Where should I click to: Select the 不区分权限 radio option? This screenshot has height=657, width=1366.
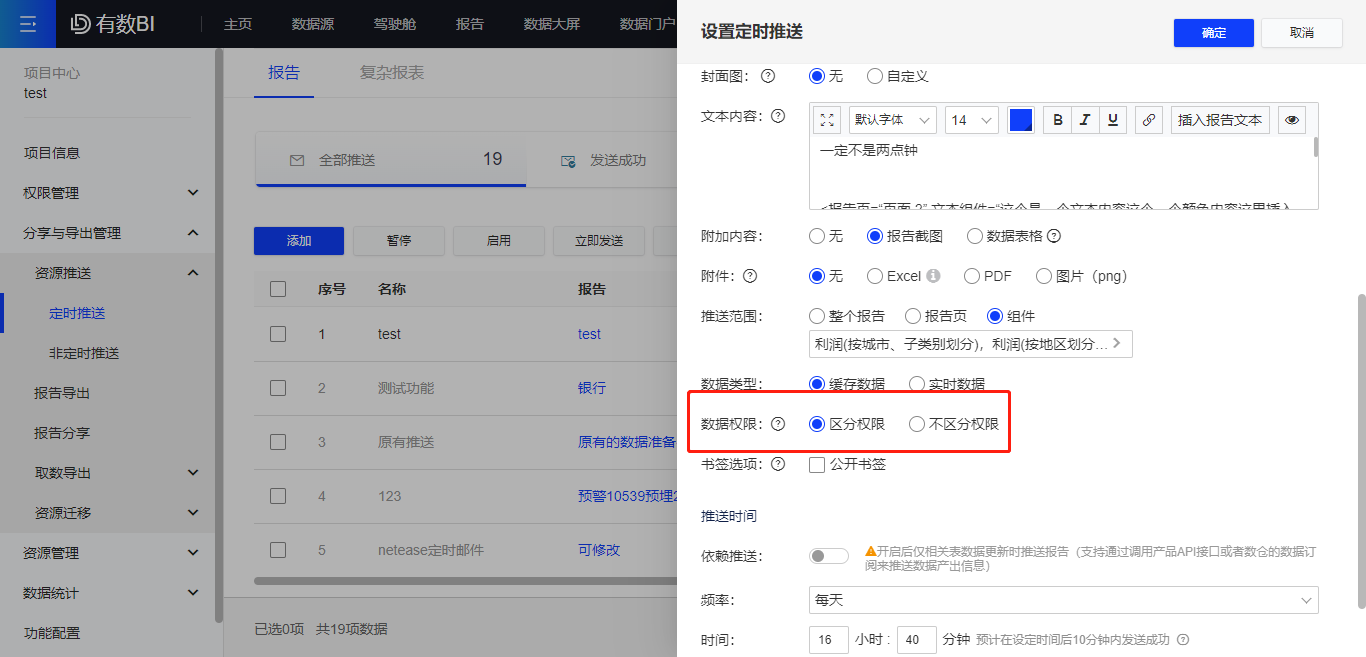point(917,423)
